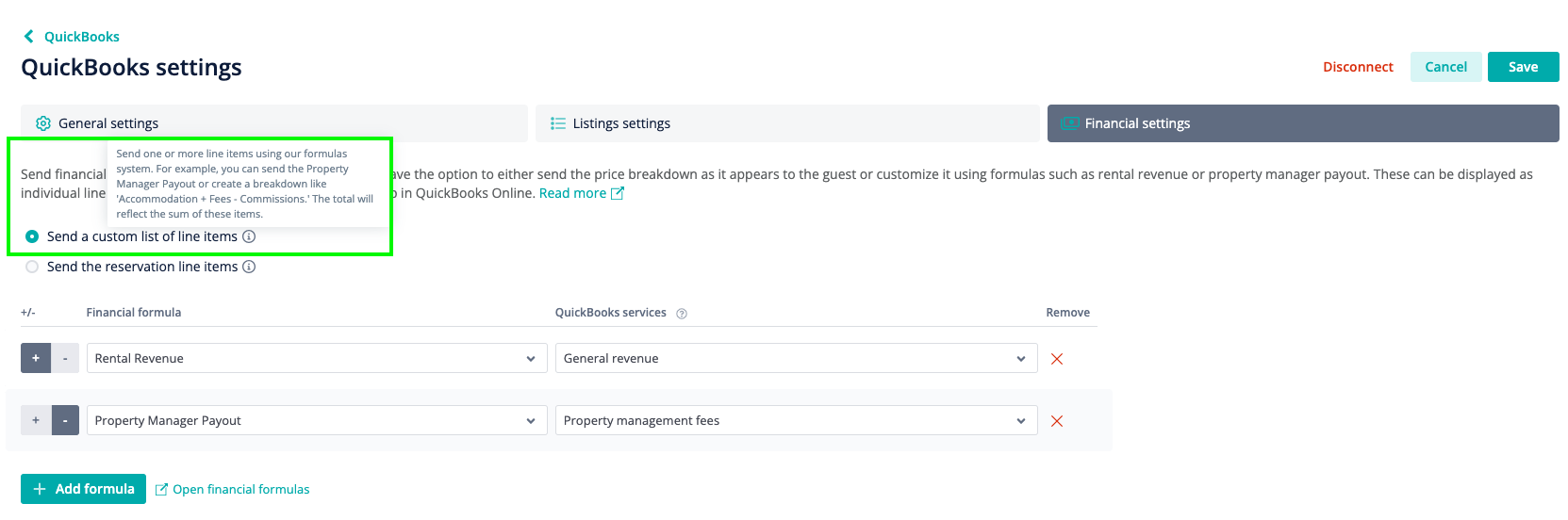This screenshot has height=520, width=1568.
Task: Click the minus sign on Rental Revenue row
Action: tap(65, 358)
